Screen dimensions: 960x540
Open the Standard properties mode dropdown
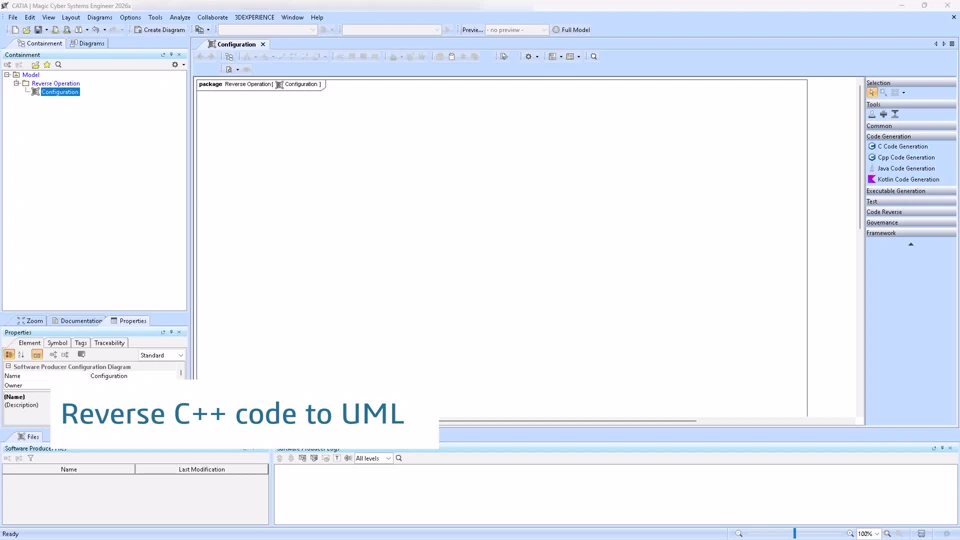(162, 355)
